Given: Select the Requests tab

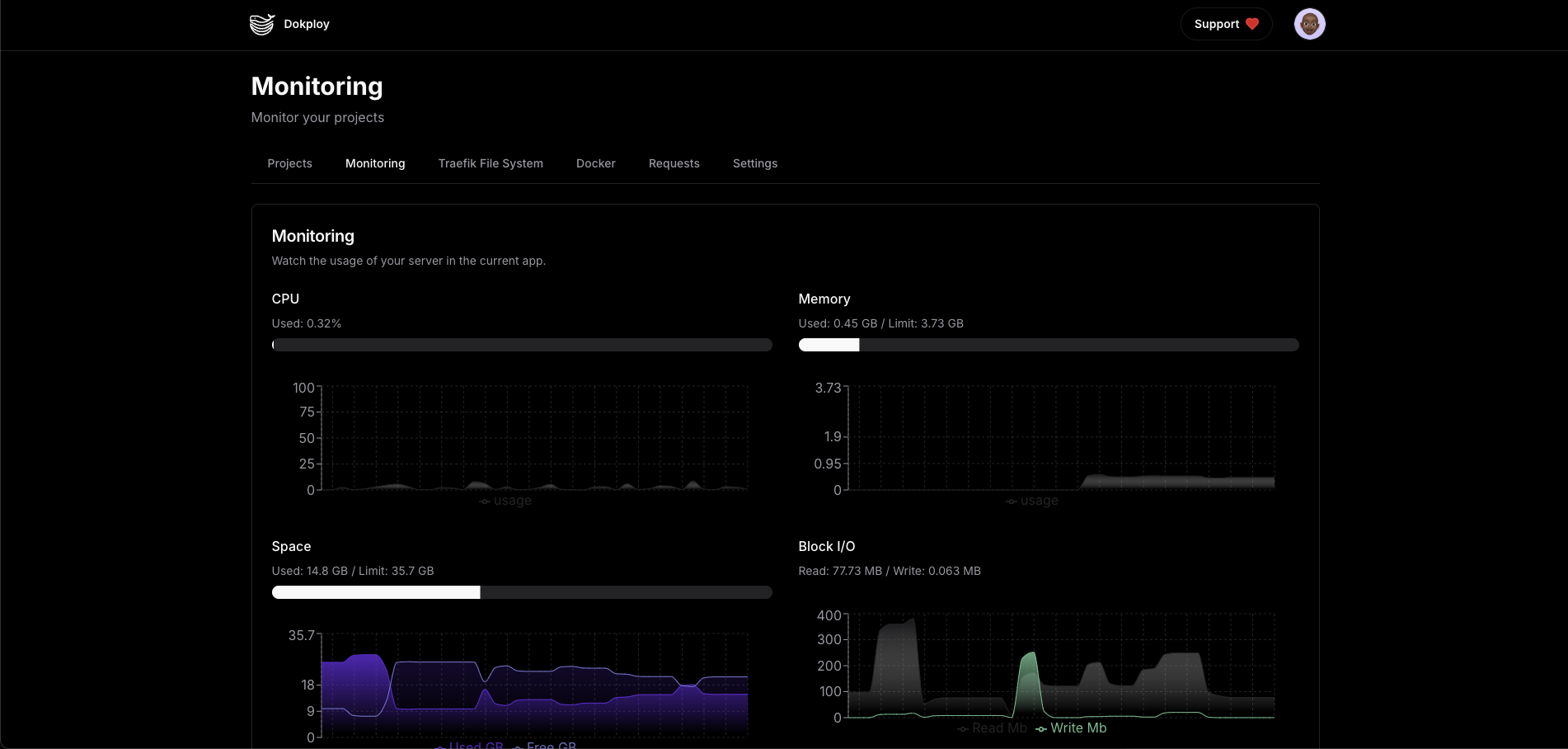Looking at the screenshot, I should tap(674, 163).
